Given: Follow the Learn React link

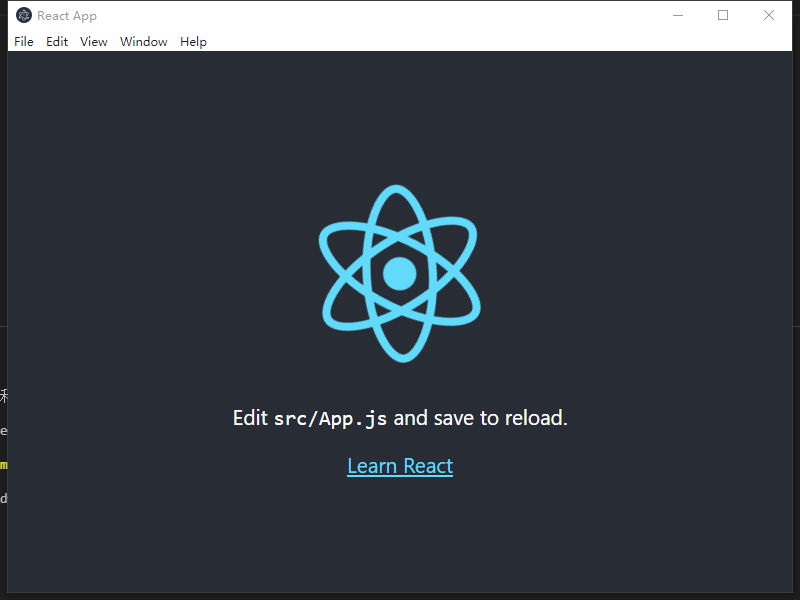Looking at the screenshot, I should click(400, 466).
